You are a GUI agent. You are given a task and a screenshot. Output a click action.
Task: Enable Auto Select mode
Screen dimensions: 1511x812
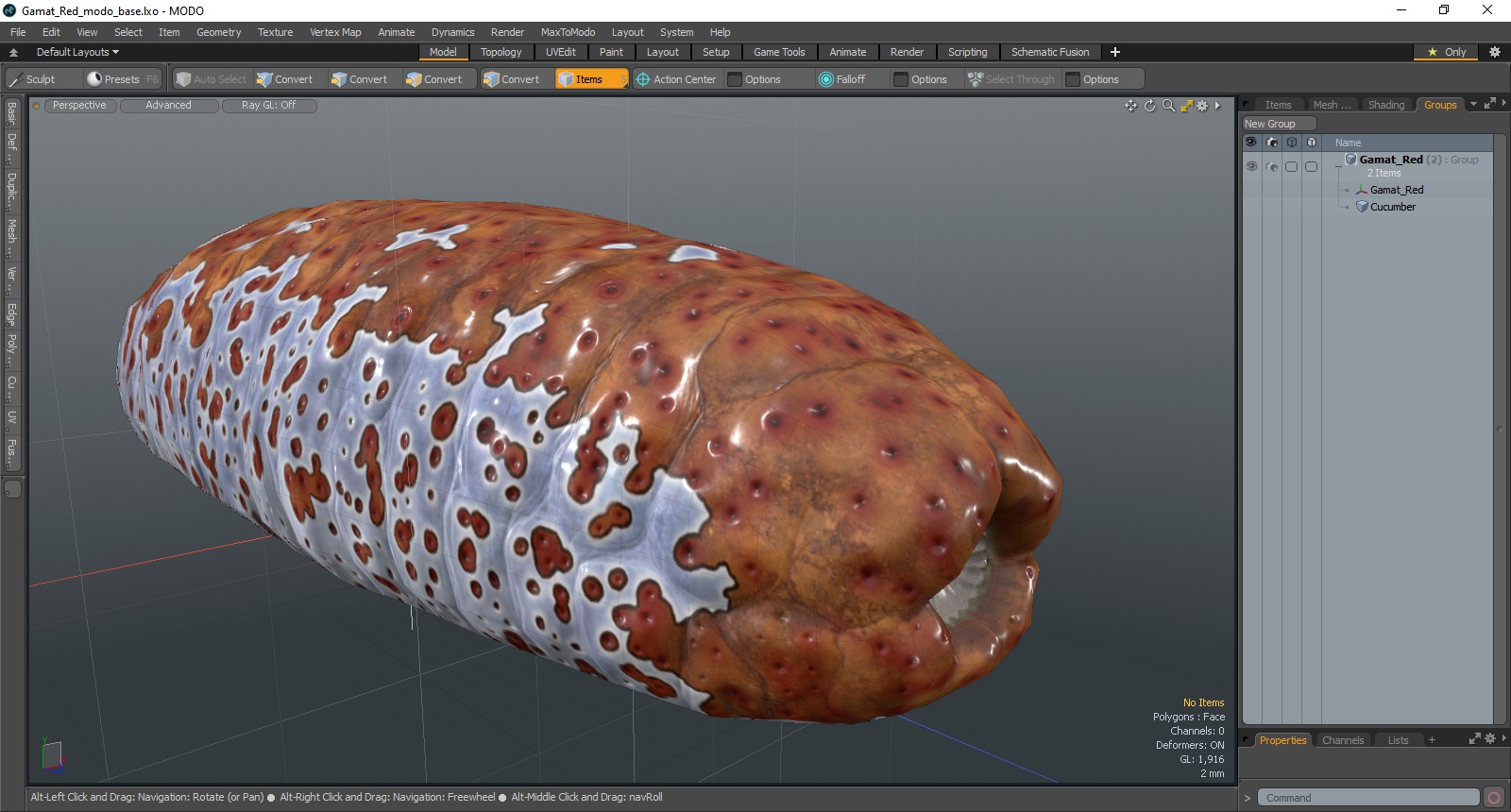[212, 79]
